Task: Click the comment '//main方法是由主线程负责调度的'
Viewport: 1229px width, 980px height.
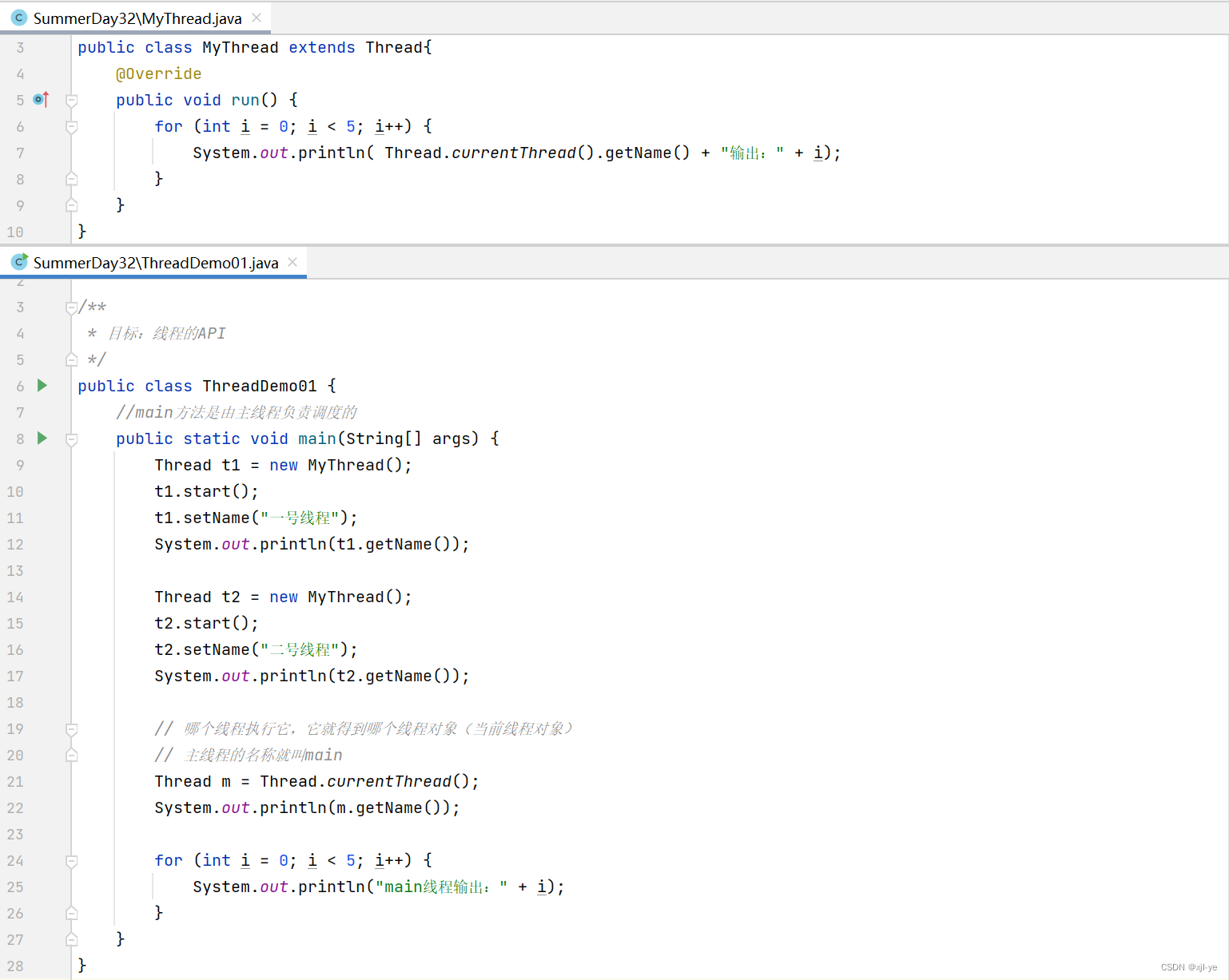Action: [x=237, y=412]
